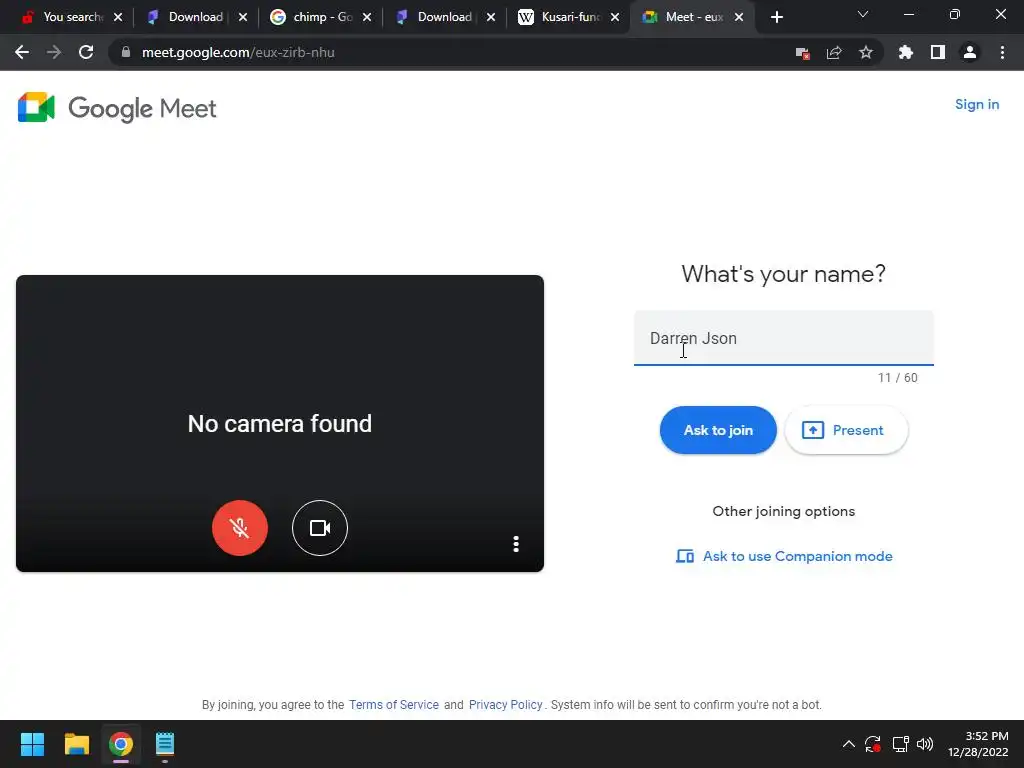
Task: Close the first Download tab
Action: tap(243, 17)
